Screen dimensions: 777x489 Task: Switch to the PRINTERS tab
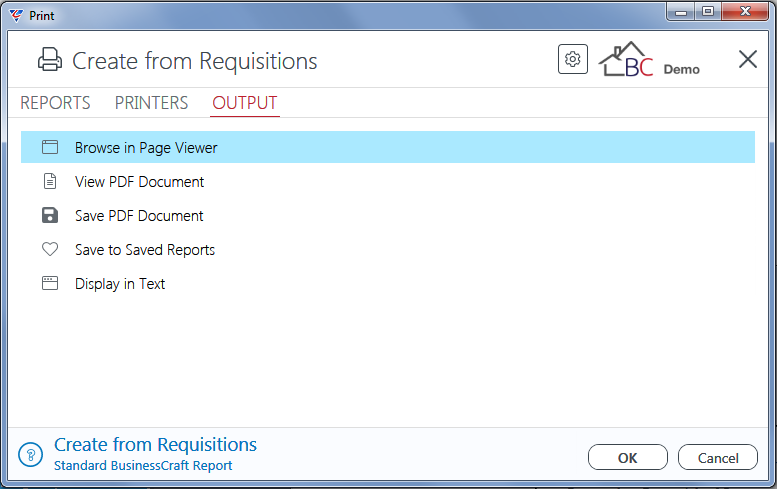[152, 103]
